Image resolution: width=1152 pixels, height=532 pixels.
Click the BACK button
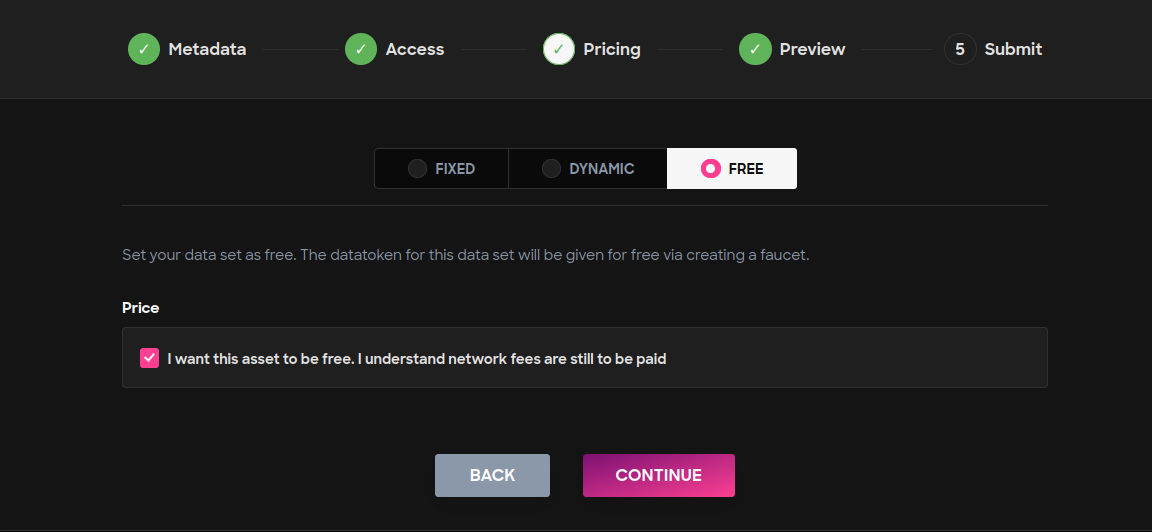[x=492, y=475]
